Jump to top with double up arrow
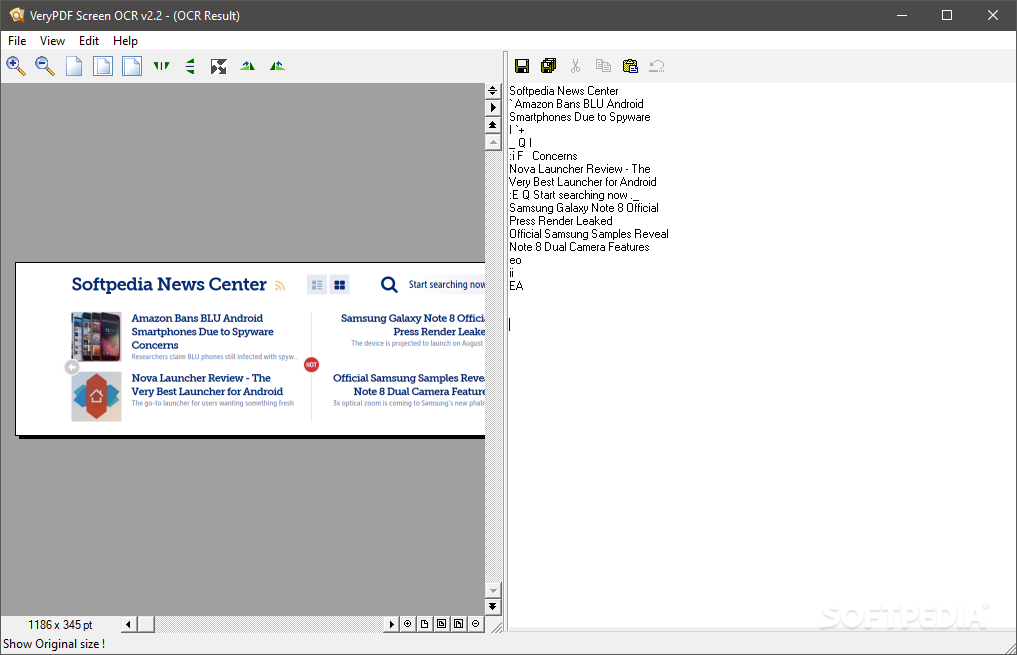Screen dimensions: 1017x655 [492, 125]
